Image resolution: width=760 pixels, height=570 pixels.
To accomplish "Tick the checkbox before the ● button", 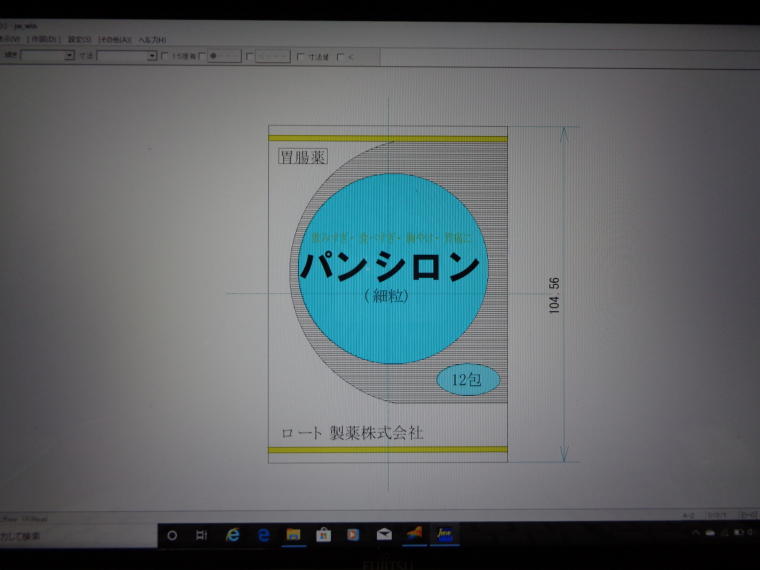I will pos(203,56).
